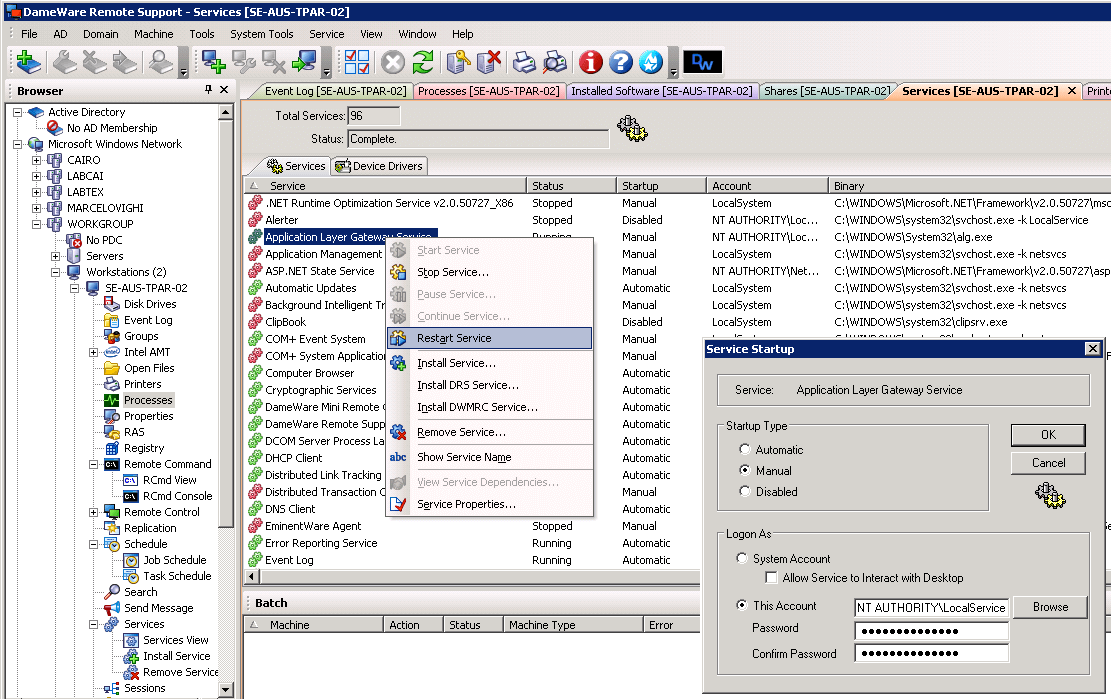The height and width of the screenshot is (699, 1111).
Task: Expand the Servers node
Action: [55, 256]
